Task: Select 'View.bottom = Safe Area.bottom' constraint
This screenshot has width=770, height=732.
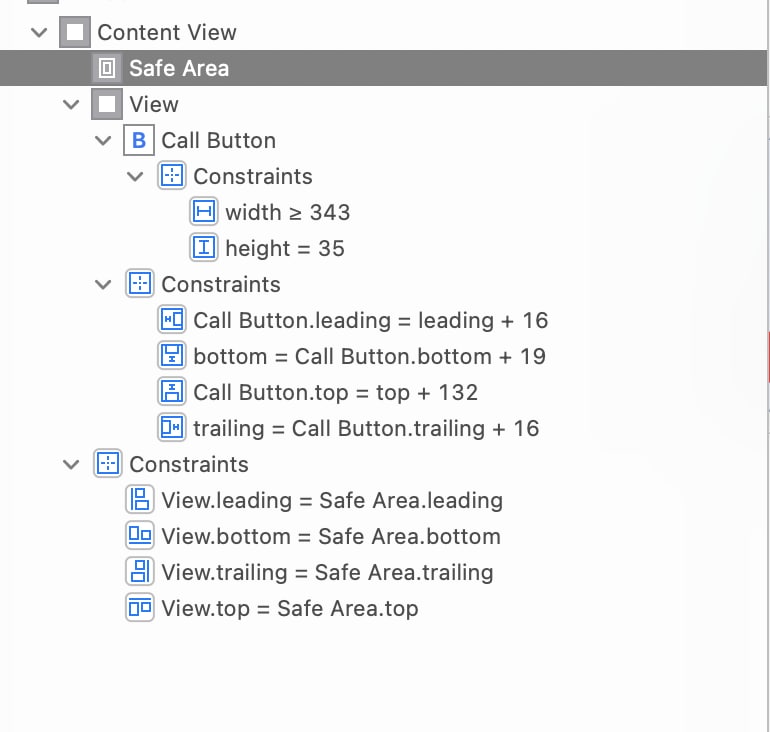Action: click(330, 536)
